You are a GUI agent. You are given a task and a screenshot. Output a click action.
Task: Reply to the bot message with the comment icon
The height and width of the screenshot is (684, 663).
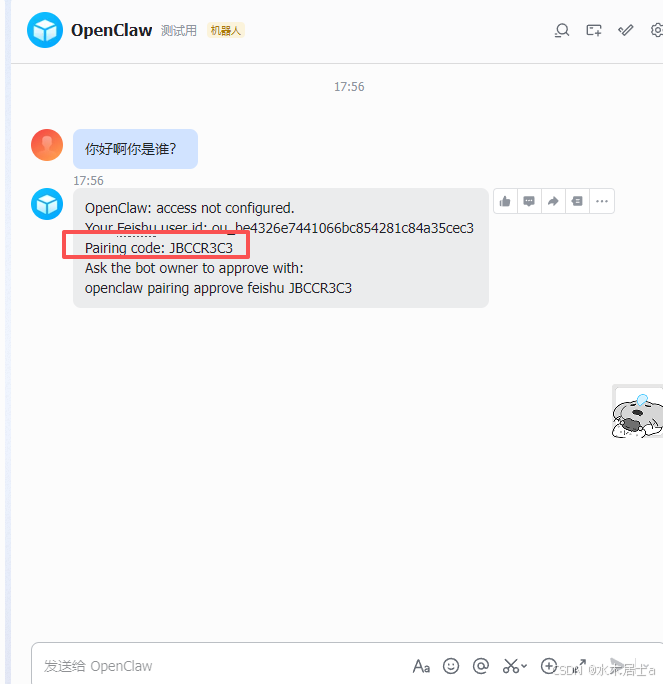(x=529, y=201)
